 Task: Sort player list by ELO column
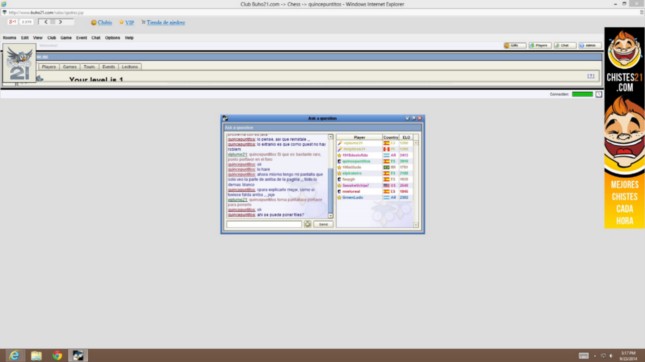(x=406, y=137)
